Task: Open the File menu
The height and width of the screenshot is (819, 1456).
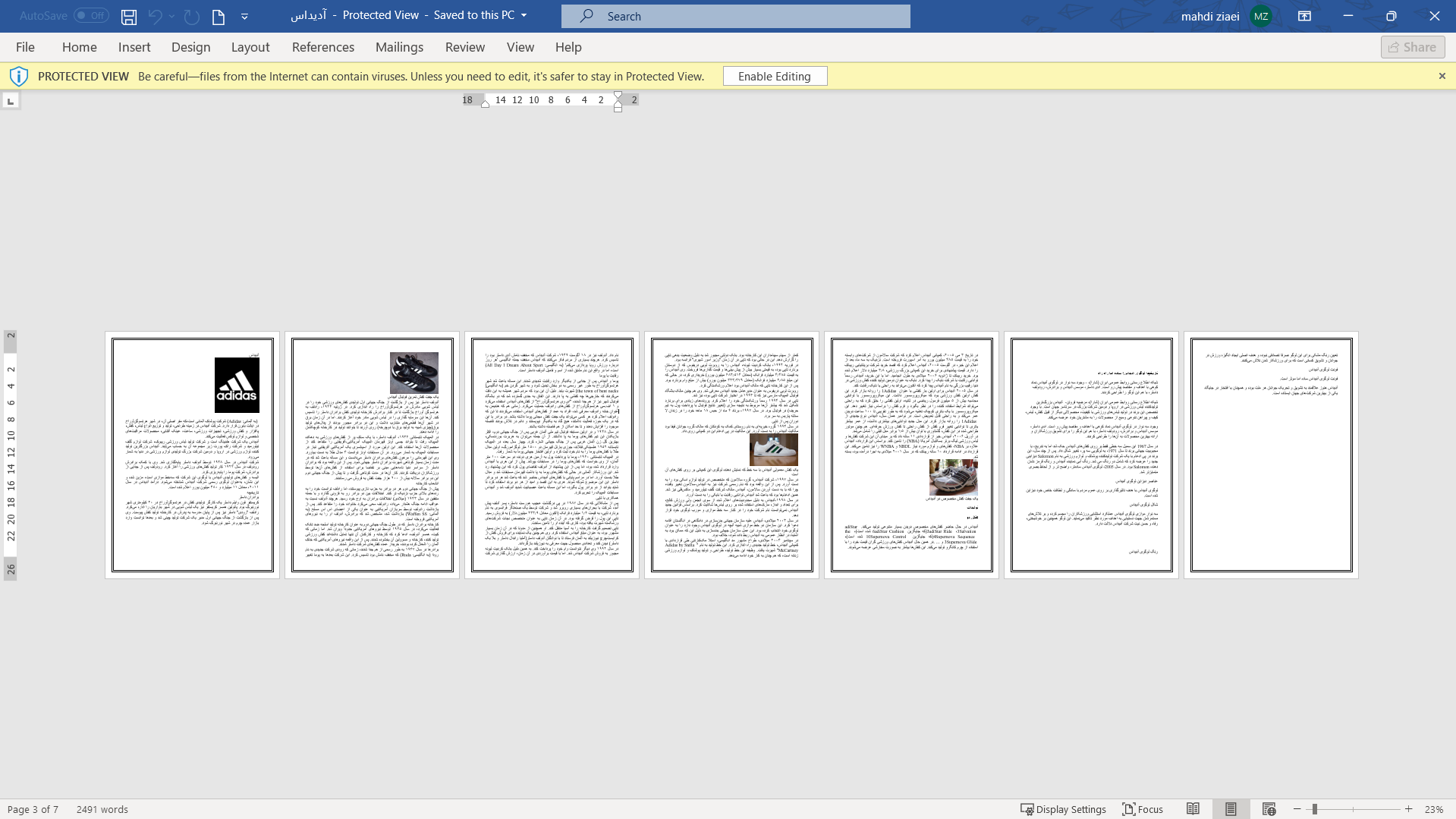Action: click(x=25, y=47)
